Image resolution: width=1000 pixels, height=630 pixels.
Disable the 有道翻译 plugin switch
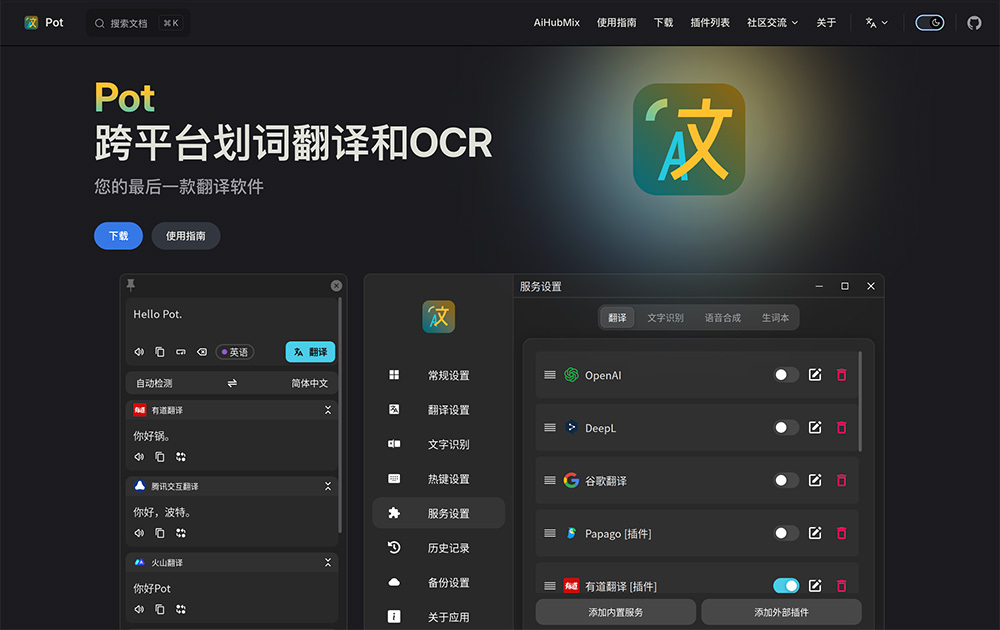(x=786, y=586)
